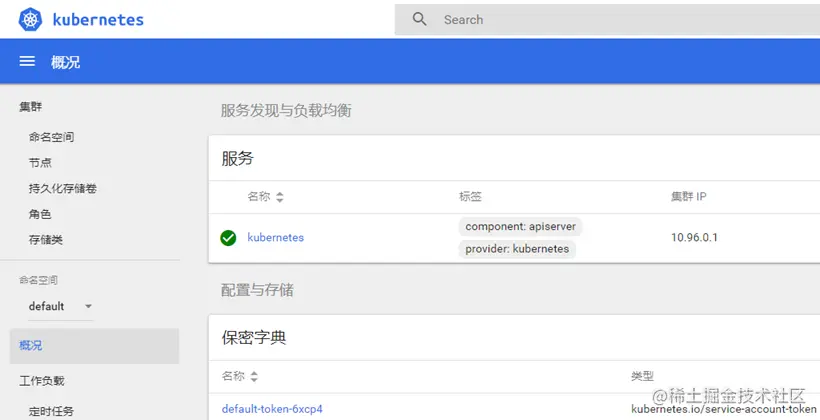Screen dimensions: 820x420
Task: Click the 配置与存储 section heading
Action: coord(257,290)
